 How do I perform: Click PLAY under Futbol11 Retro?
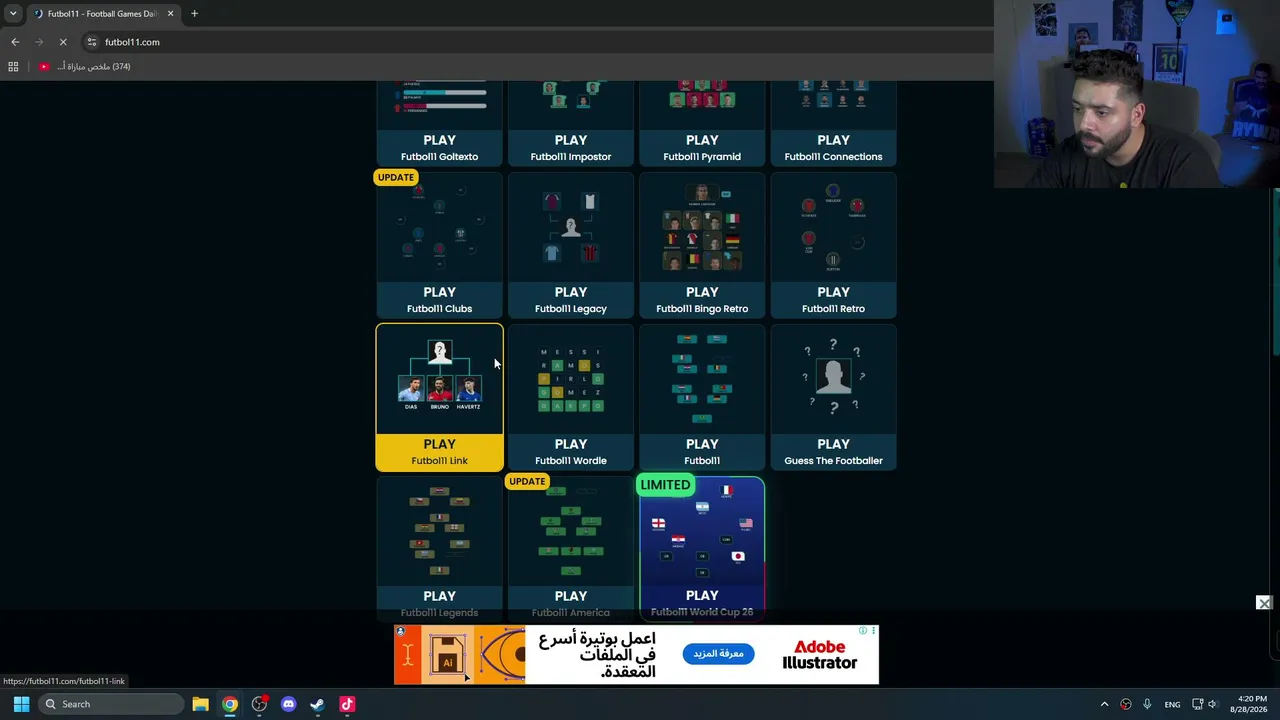(833, 292)
